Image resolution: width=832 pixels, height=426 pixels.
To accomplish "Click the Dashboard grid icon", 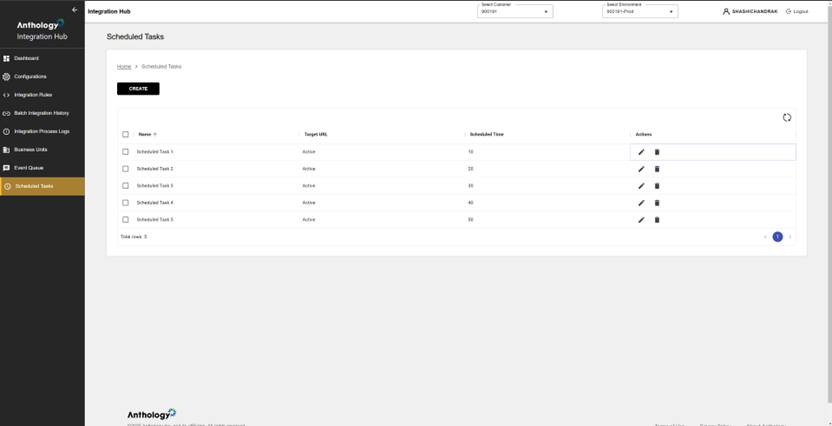I will [6, 58].
